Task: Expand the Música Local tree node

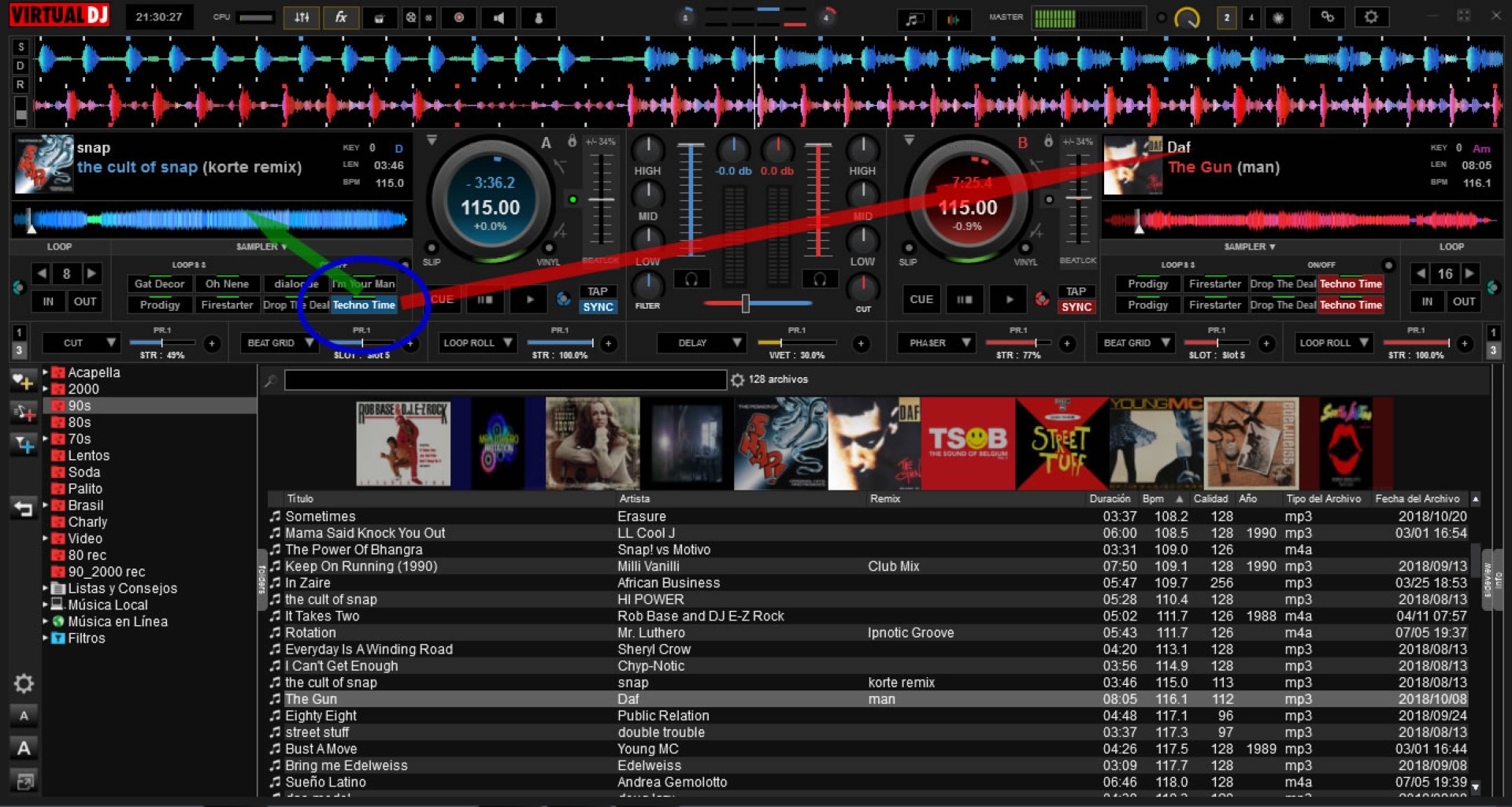Action: (46, 605)
